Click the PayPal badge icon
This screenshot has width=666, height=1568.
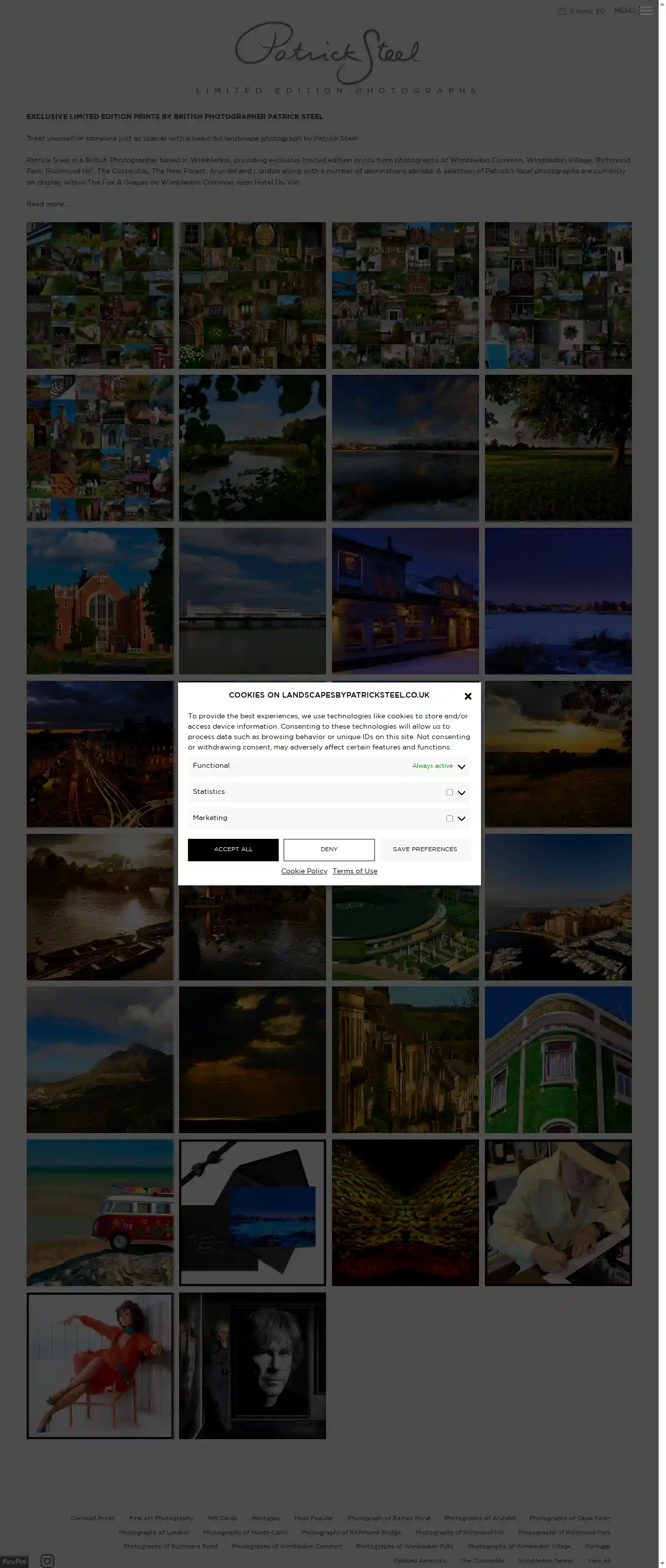(14, 1561)
